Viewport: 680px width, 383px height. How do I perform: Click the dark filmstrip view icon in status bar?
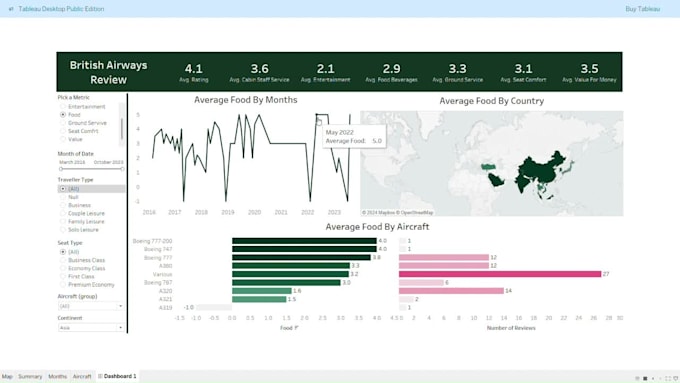(x=645, y=379)
